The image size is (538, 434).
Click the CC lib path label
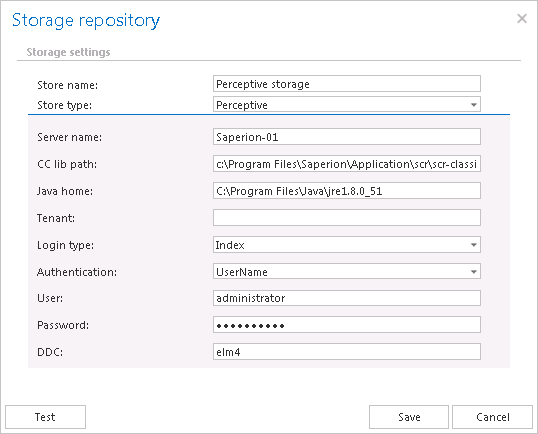[67, 164]
